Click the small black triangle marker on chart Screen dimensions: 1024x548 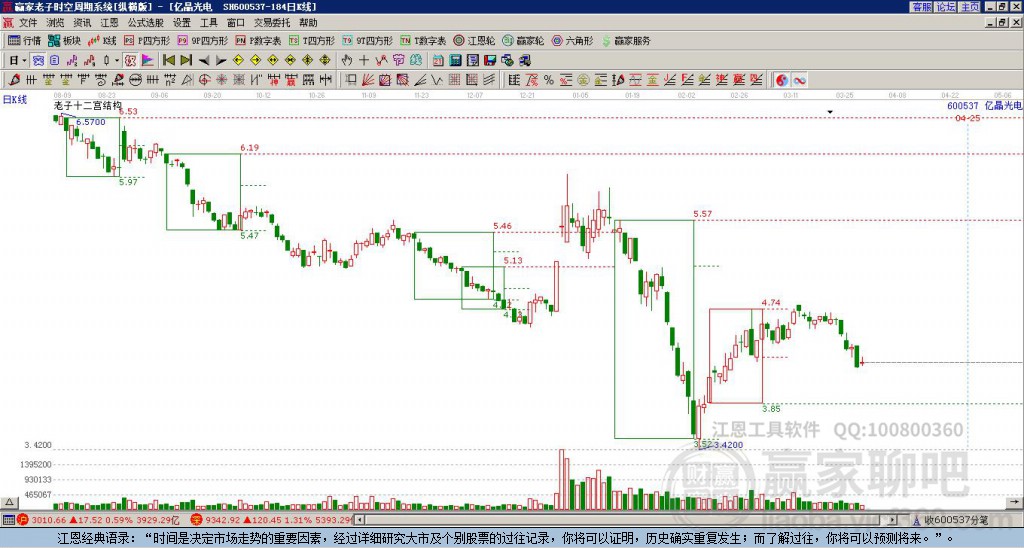click(830, 112)
